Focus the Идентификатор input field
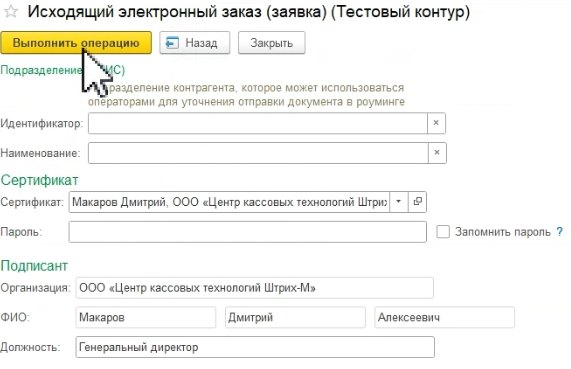 (257, 123)
